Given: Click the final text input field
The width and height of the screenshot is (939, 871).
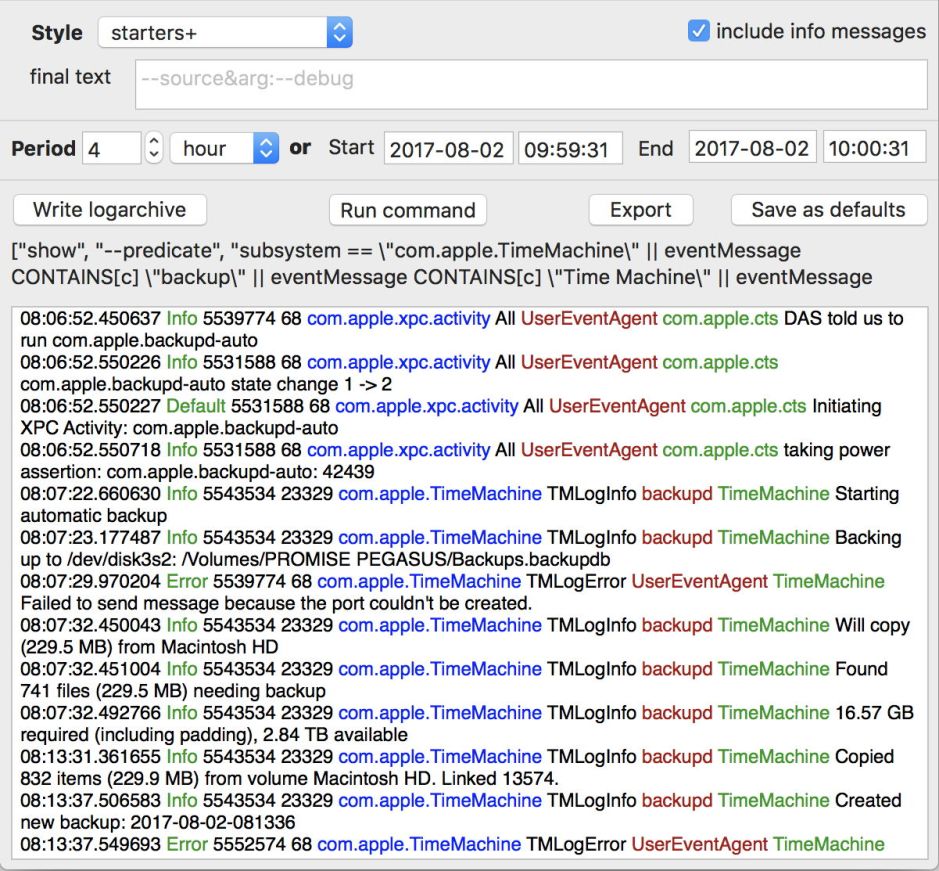Looking at the screenshot, I should (x=530, y=84).
